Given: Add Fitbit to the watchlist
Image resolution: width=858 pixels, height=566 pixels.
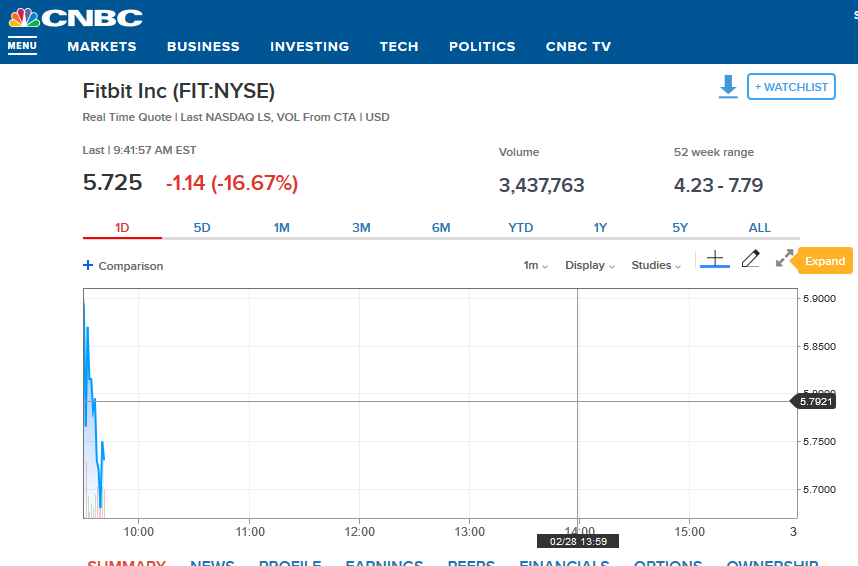Looking at the screenshot, I should 791,86.
